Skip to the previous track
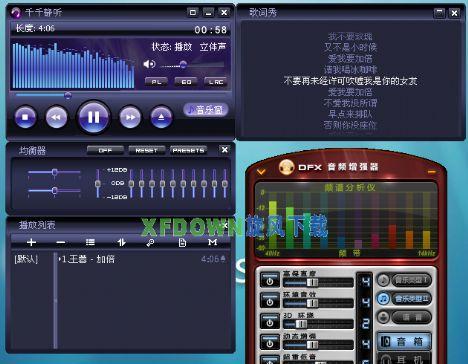The height and width of the screenshot is (364, 468). pos(56,117)
